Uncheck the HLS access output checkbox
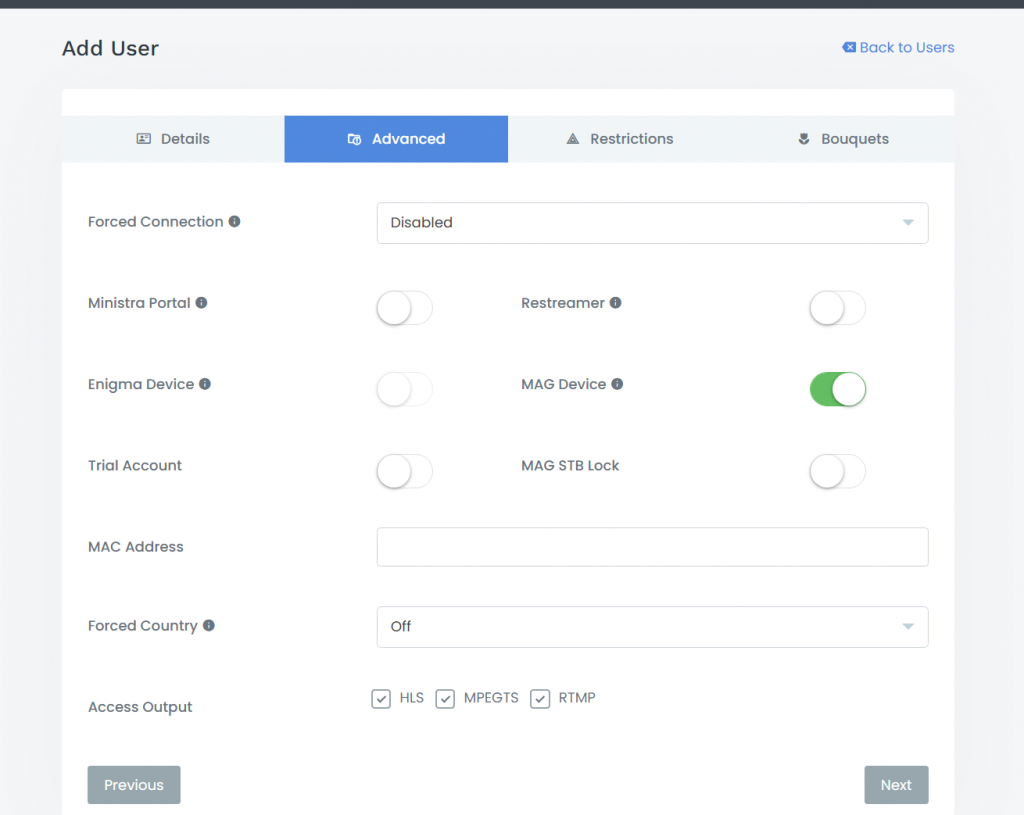This screenshot has width=1024, height=815. click(381, 699)
